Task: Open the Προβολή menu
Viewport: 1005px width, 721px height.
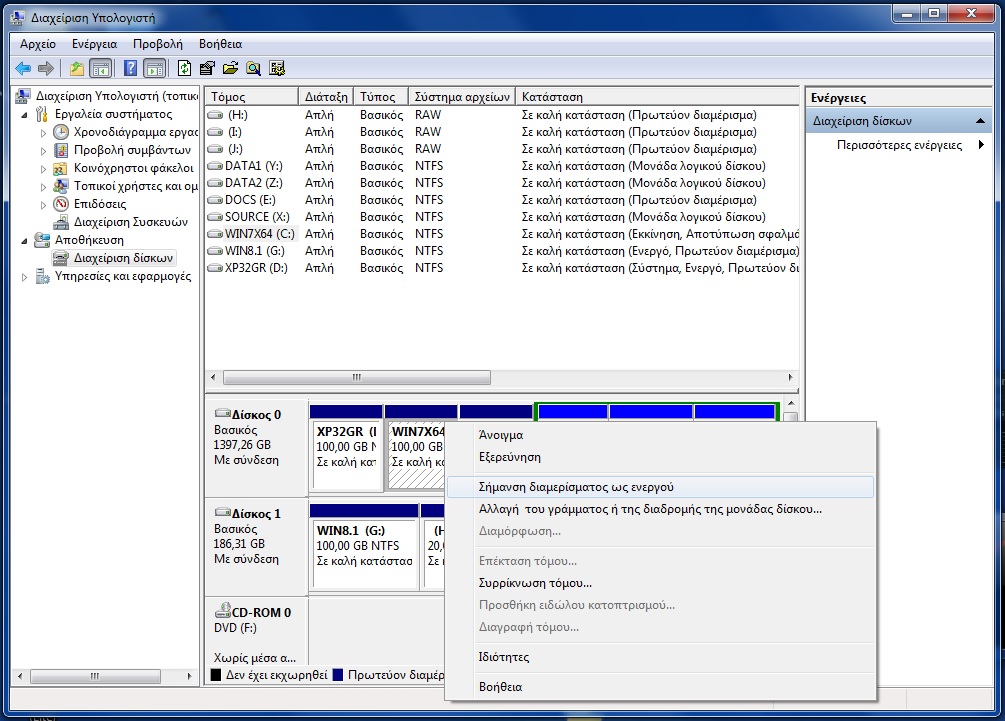Action: 158,44
